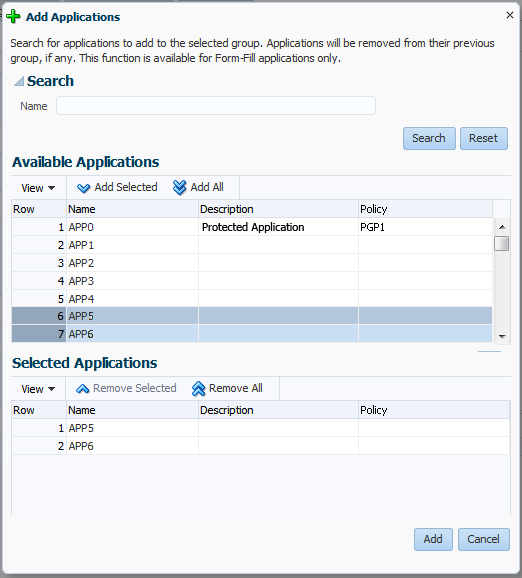Click the Add button at bottom
522x578 pixels.
pos(433,539)
